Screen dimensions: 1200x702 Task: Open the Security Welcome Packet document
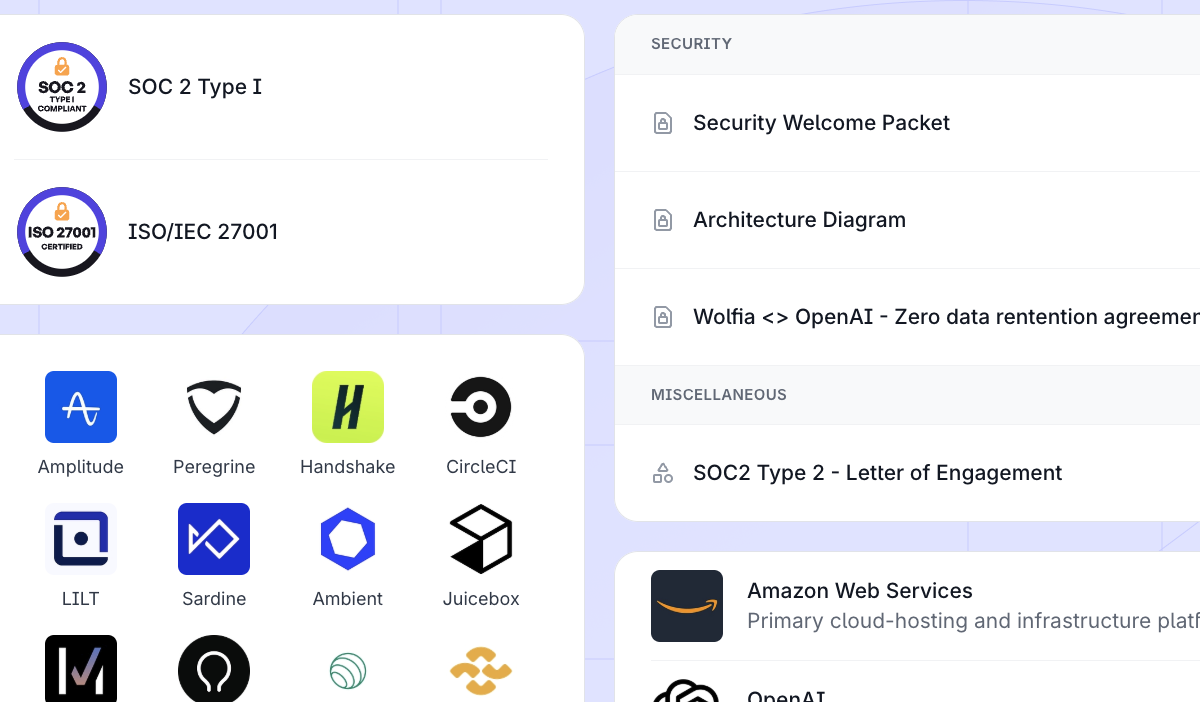(x=821, y=122)
